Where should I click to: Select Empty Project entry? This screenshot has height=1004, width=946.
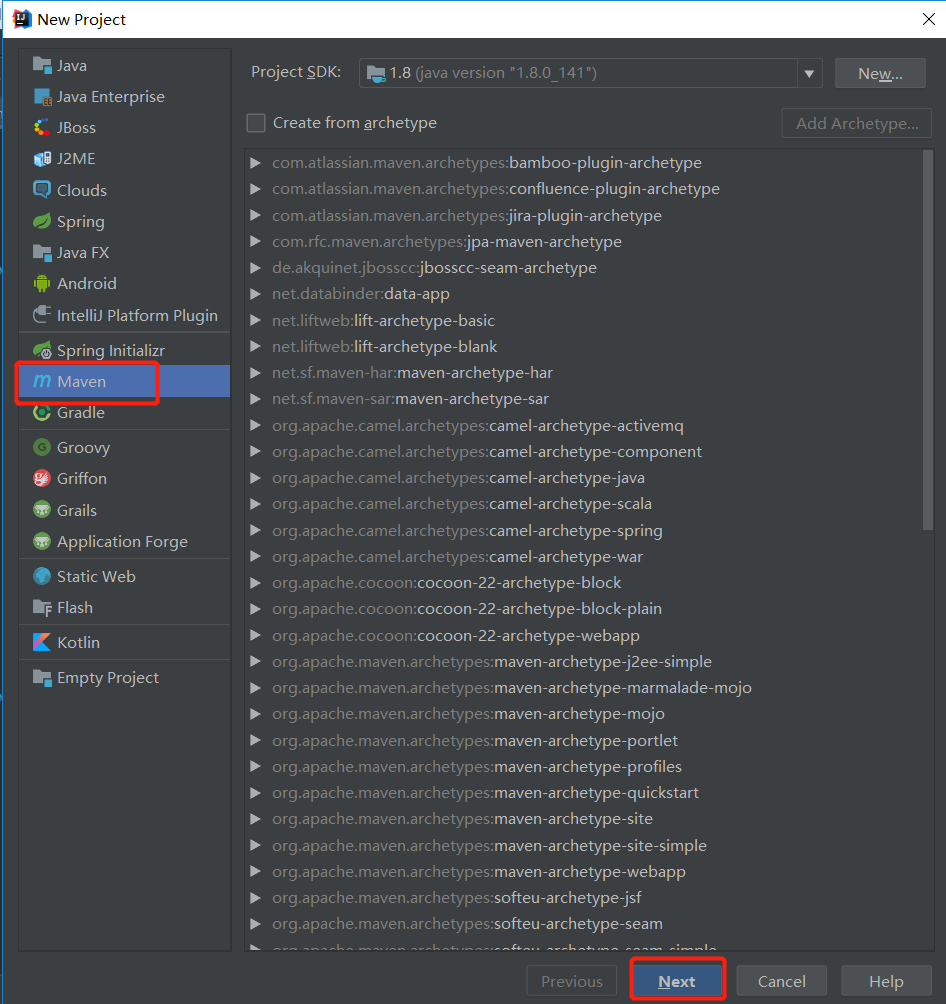pos(124,677)
